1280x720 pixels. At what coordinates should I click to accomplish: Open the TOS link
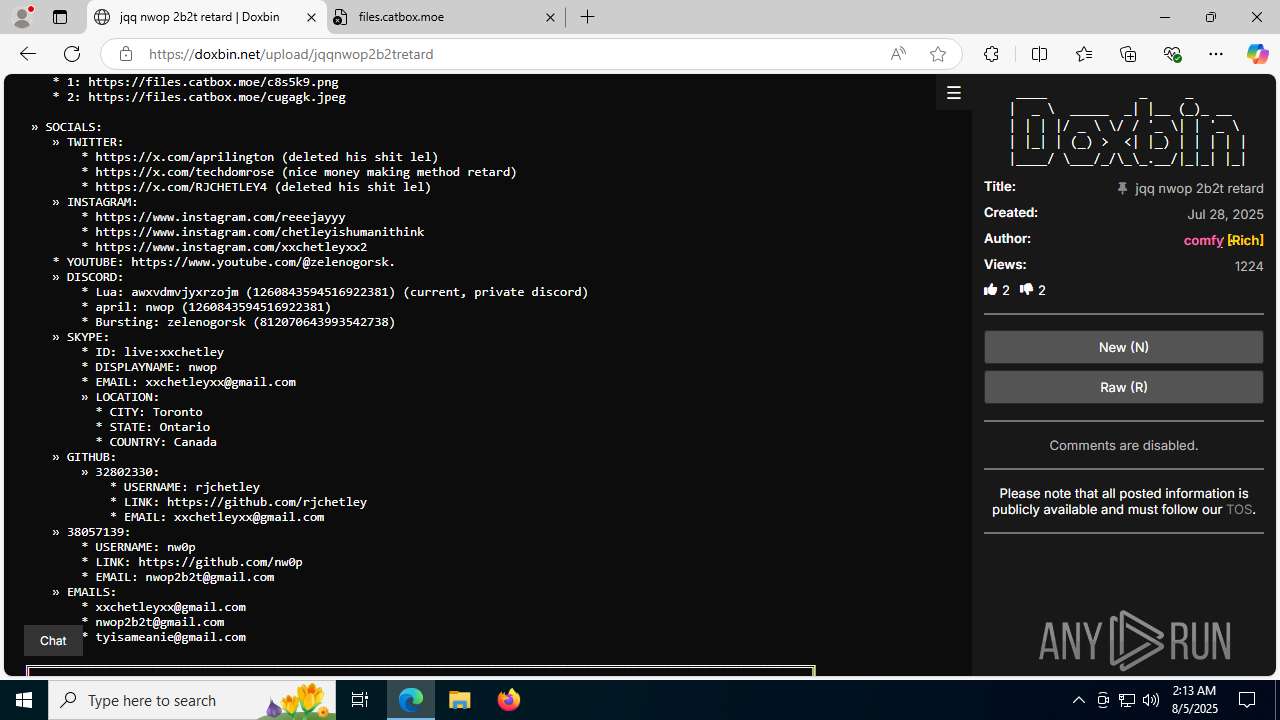[1238, 509]
